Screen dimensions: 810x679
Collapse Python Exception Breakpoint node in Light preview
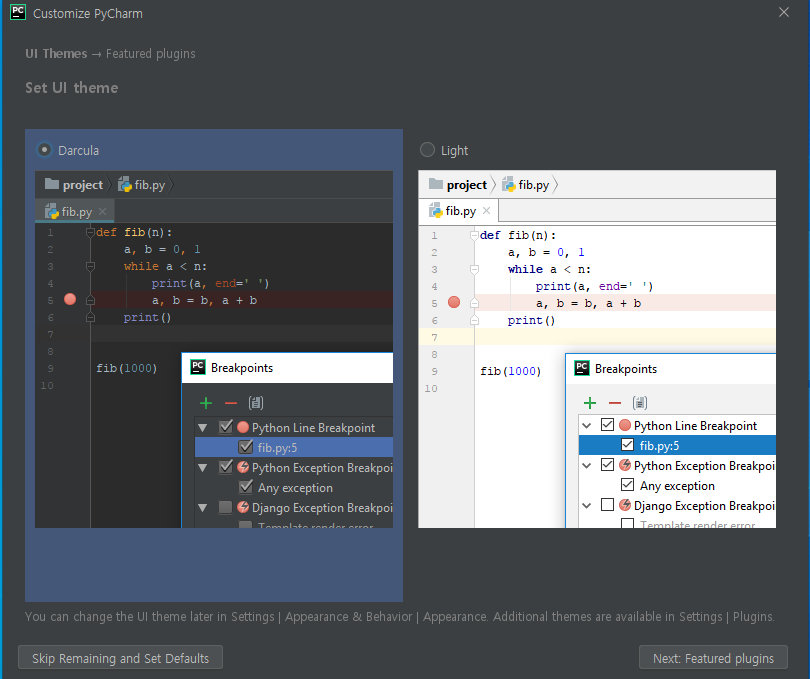(x=586, y=466)
